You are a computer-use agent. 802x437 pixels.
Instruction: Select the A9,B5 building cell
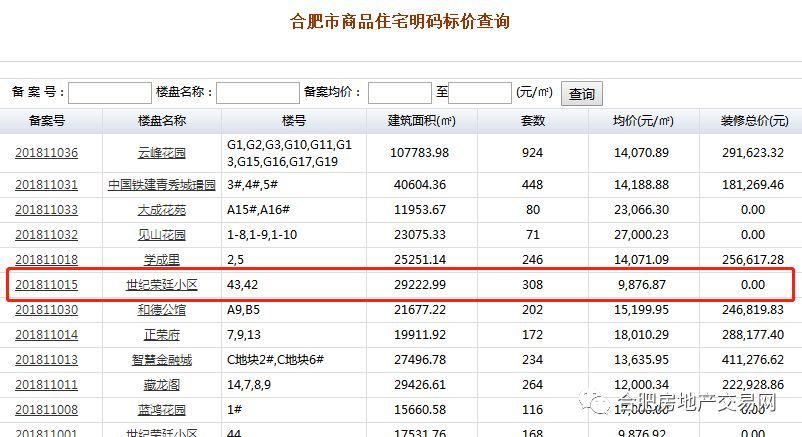(243, 310)
